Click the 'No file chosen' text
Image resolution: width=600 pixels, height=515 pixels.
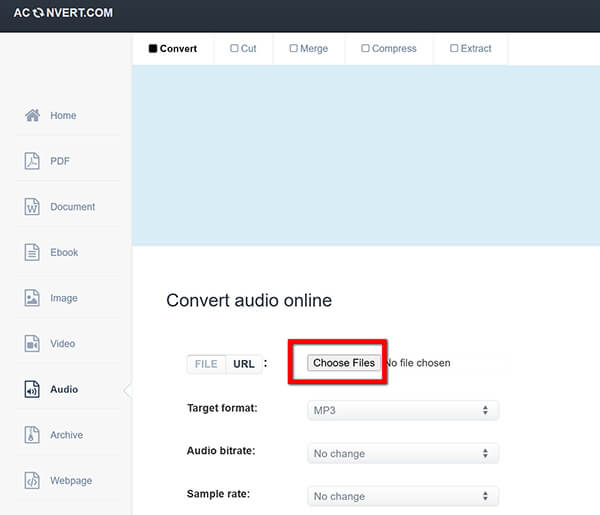pos(419,363)
